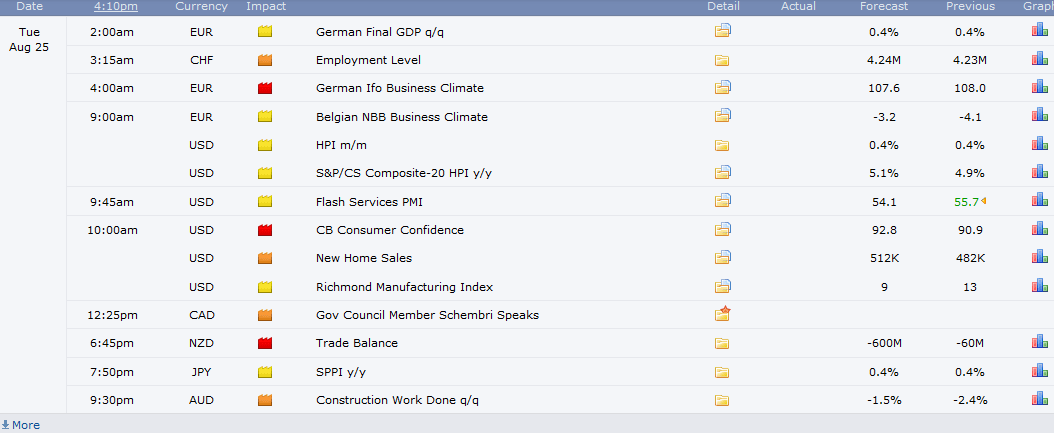This screenshot has width=1054, height=433.
Task: Open detail folder for Belgian NBB Business Climate
Action: 722,117
